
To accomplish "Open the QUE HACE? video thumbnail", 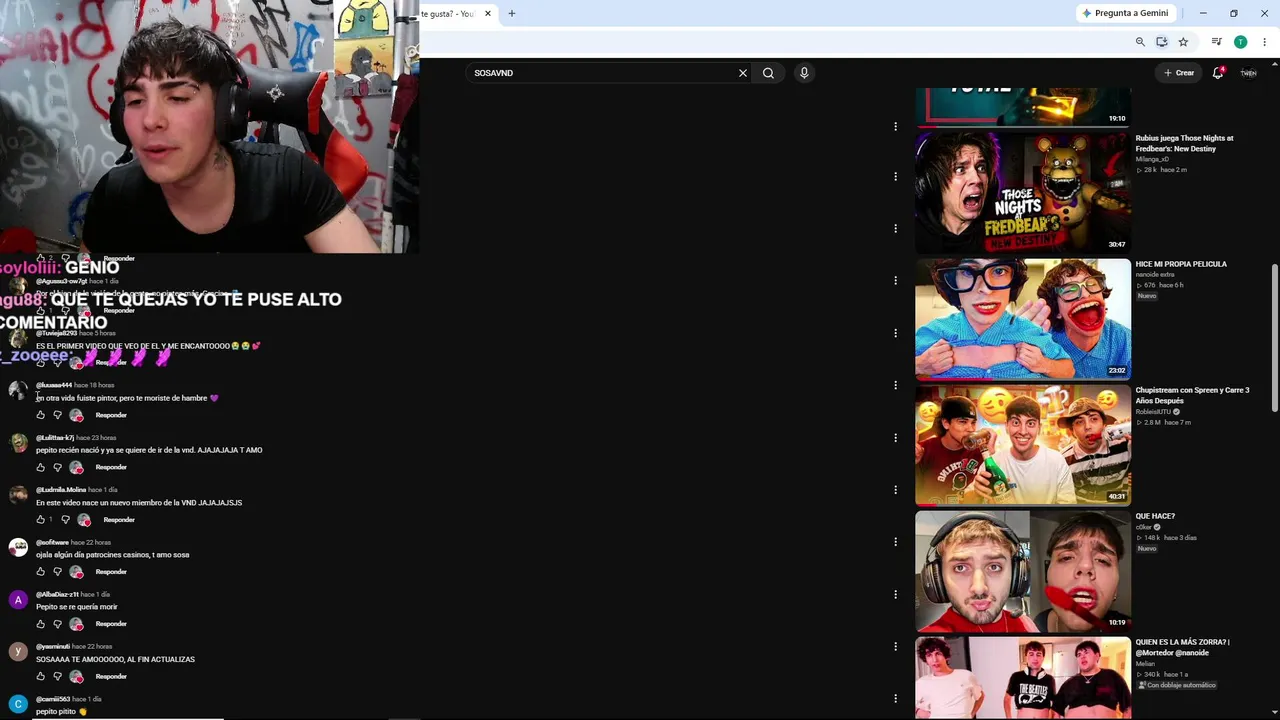I will tap(1023, 570).
